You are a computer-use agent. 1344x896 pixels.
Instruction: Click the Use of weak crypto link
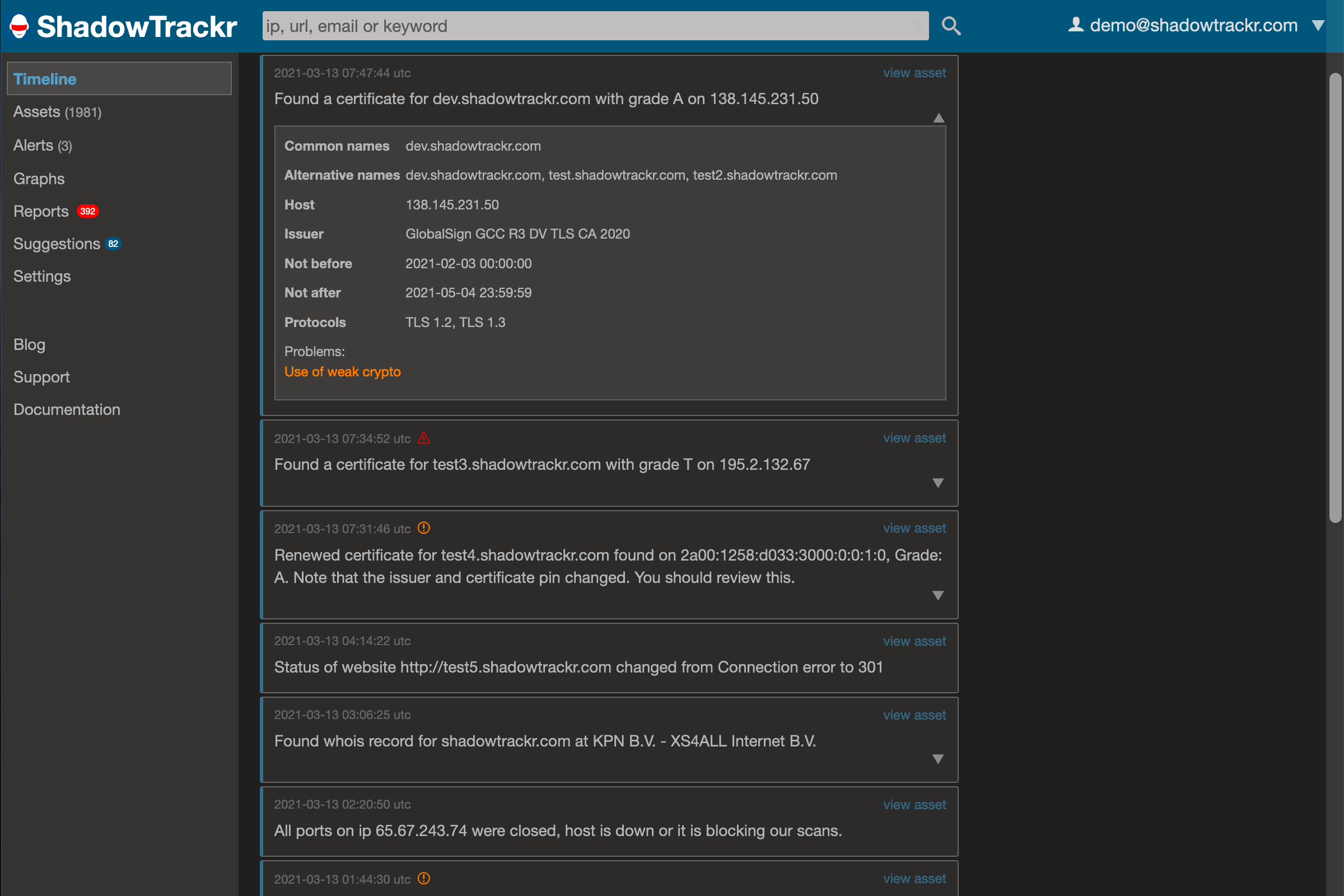pos(342,371)
